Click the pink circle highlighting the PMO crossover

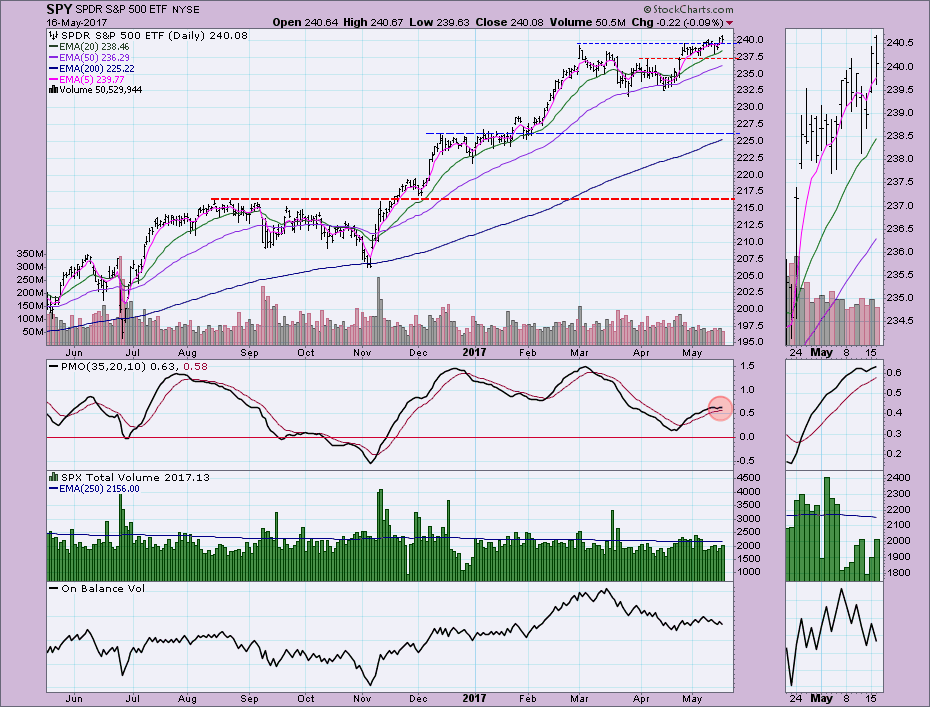coord(720,409)
